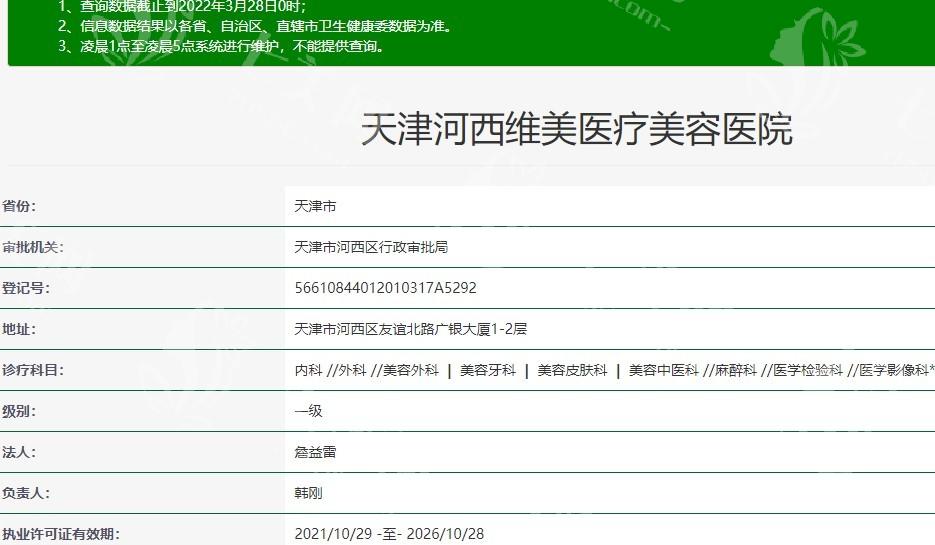The height and width of the screenshot is (545, 935).
Task: Click notice line about 2022年3月28日0时 data cutoff
Action: 182,7
